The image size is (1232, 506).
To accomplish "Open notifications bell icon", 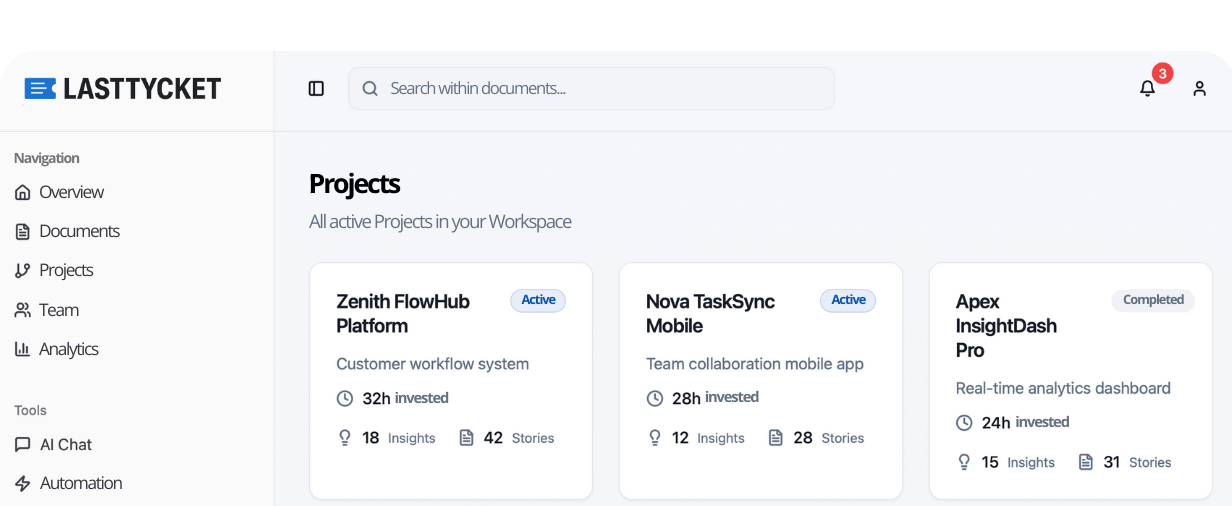I will point(1147,89).
